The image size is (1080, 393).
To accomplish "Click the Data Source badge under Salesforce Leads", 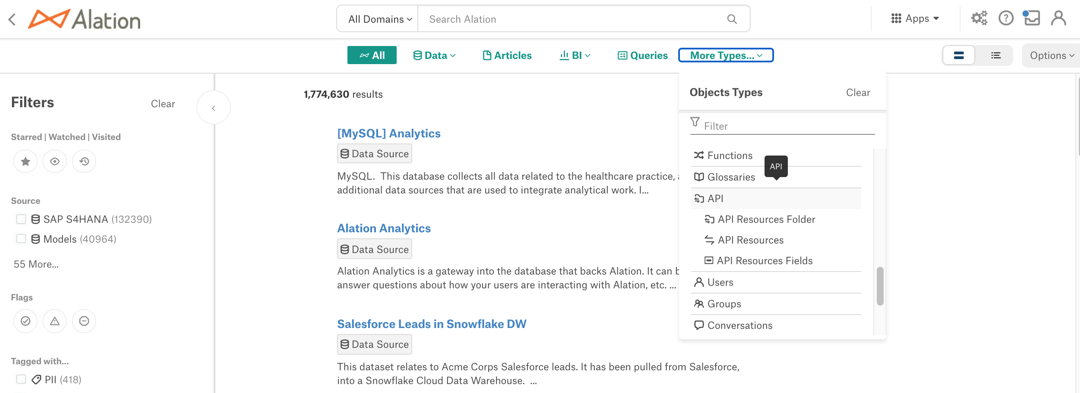I will [x=375, y=344].
